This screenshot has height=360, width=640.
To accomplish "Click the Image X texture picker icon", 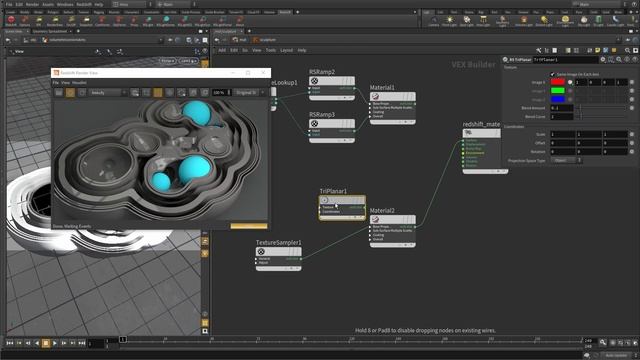I will point(570,82).
